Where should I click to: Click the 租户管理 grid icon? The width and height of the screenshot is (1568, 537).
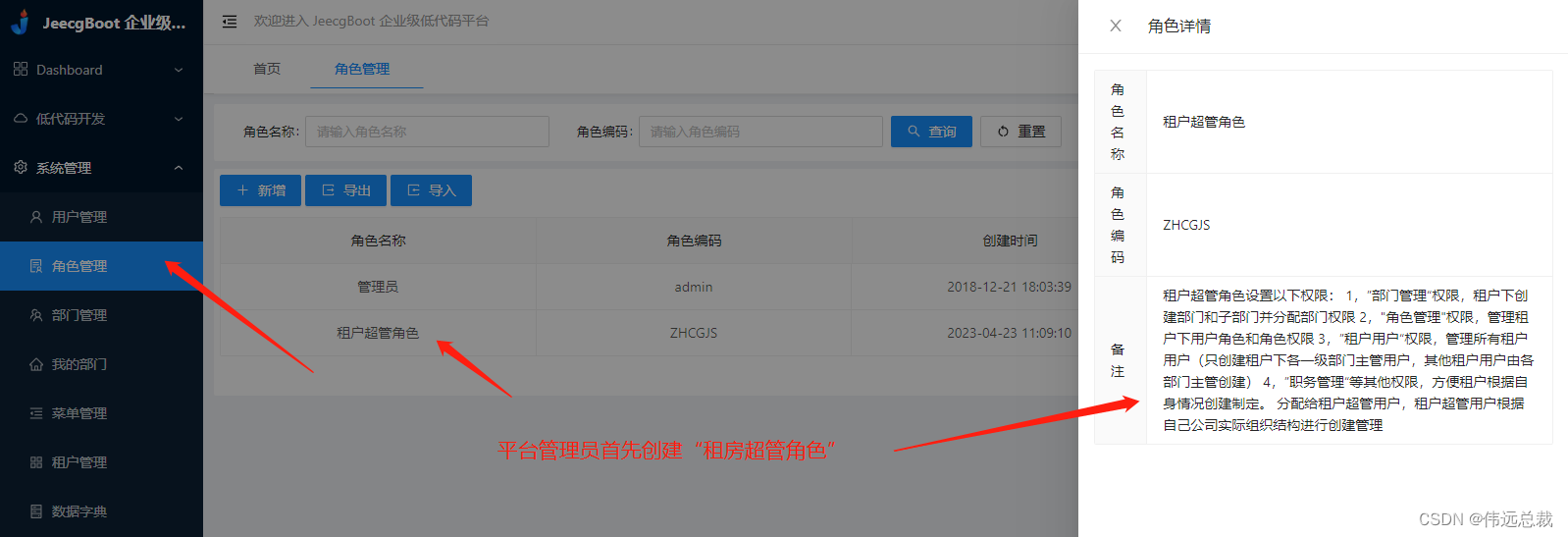pyautogui.click(x=36, y=462)
